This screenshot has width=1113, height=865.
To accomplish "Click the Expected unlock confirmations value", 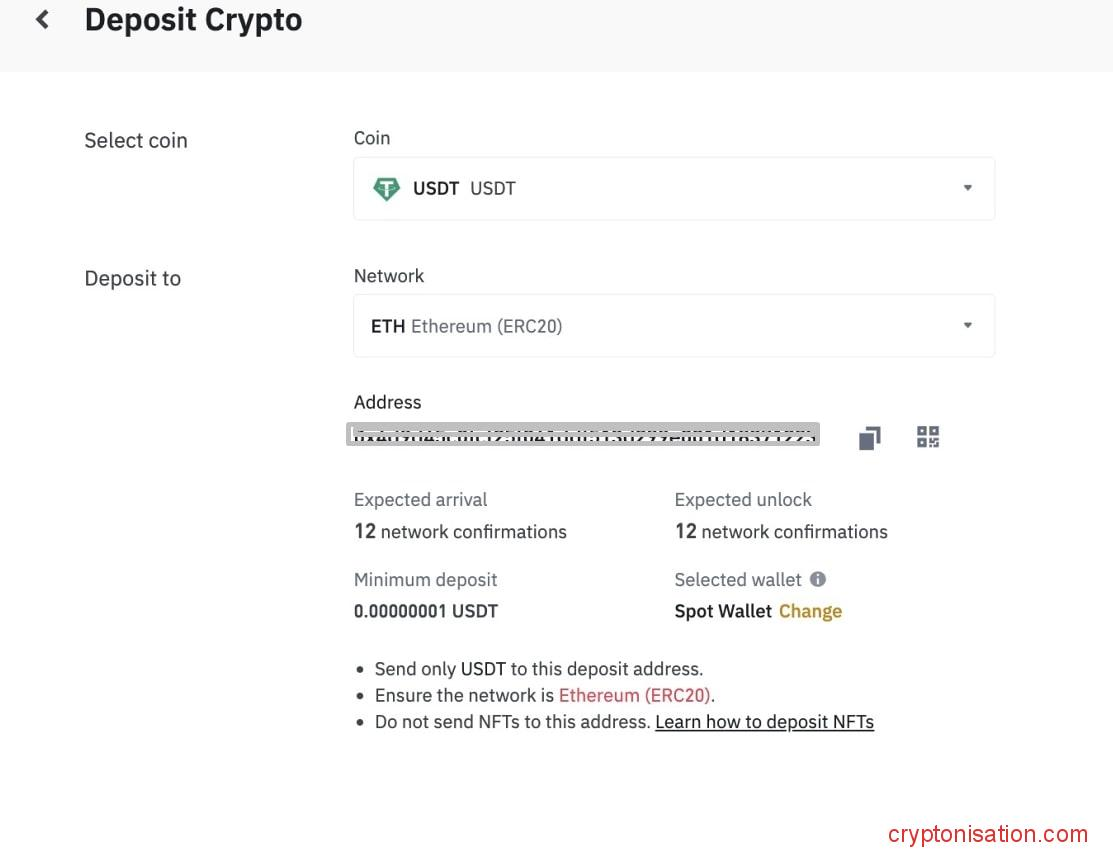I will click(781, 532).
